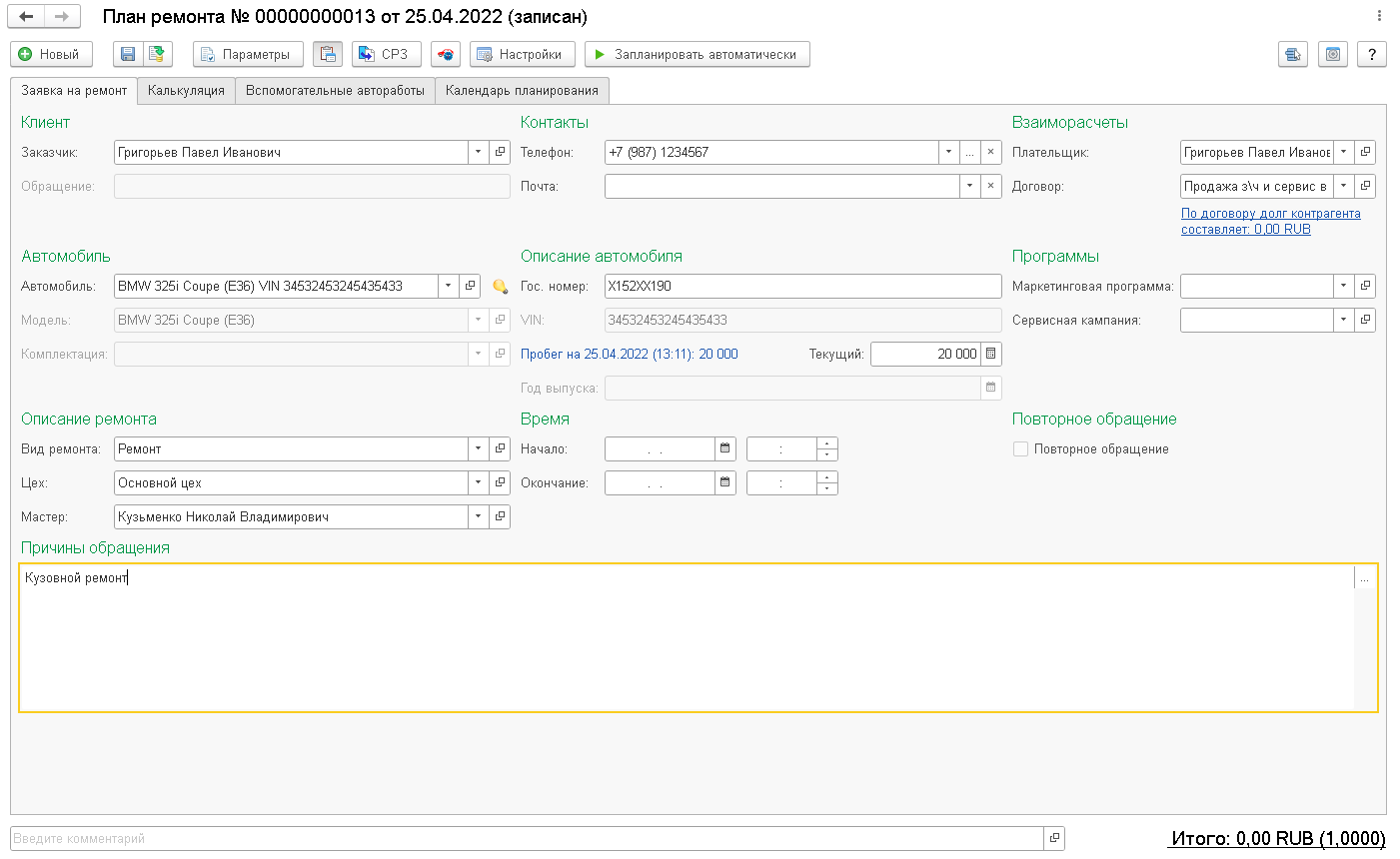Click the Пробег на 25.04.2022 mileage link
The height and width of the screenshot is (859, 1400).
coord(629,354)
